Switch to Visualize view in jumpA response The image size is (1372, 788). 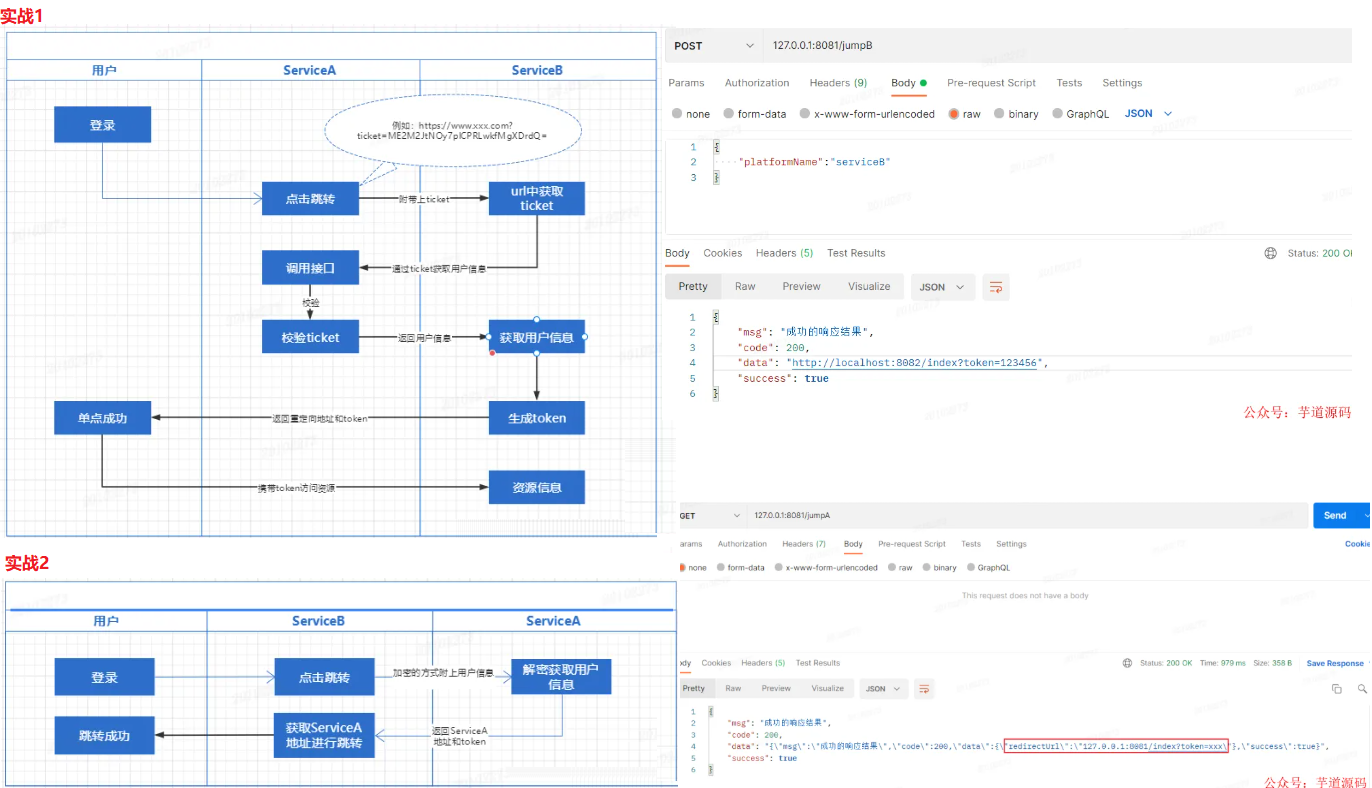(827, 689)
